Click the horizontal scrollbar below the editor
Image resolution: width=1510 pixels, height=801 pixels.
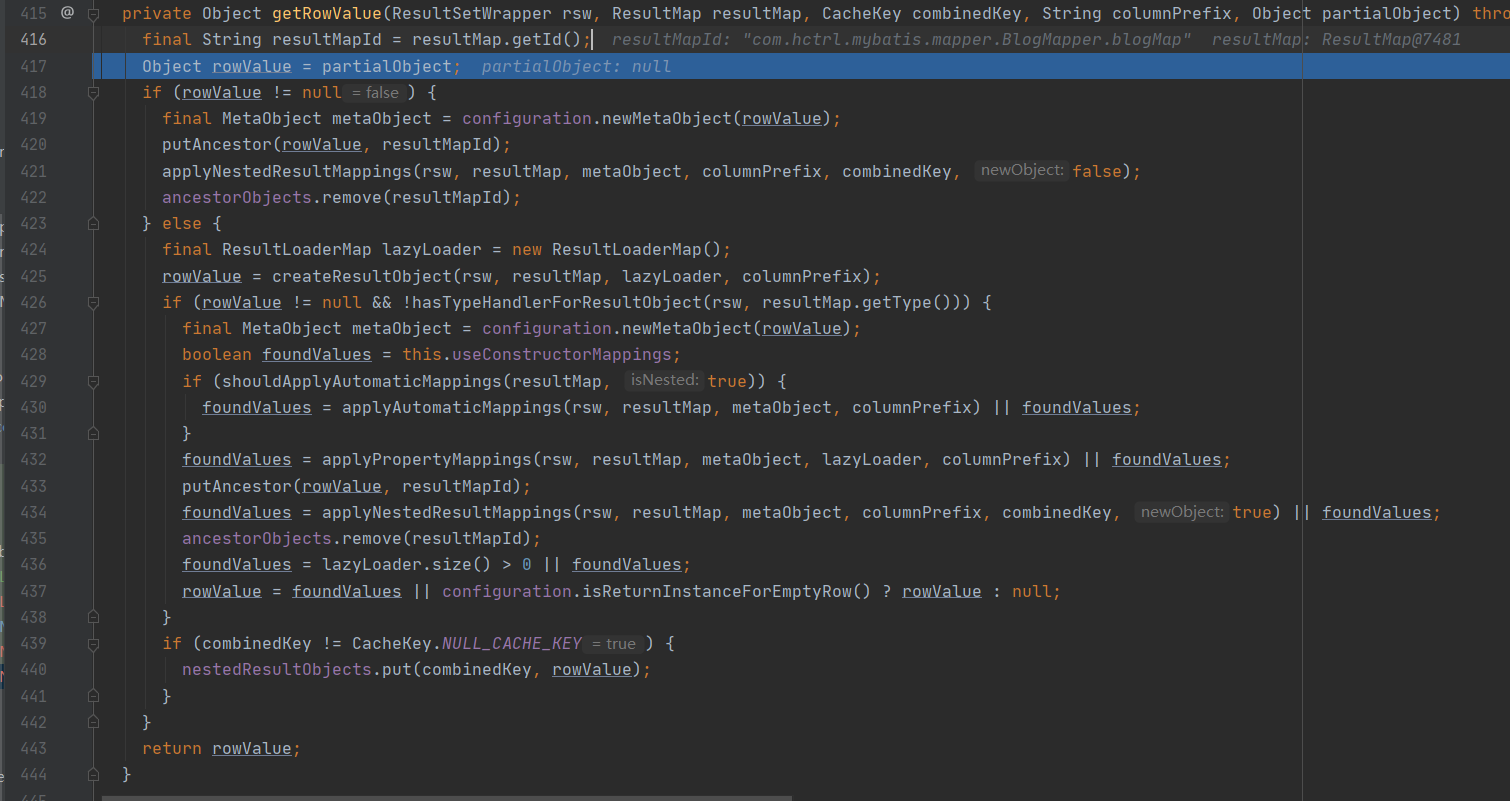[446, 797]
